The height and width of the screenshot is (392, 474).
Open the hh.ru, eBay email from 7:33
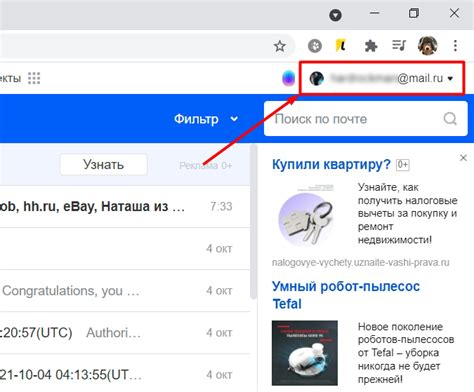click(x=125, y=206)
